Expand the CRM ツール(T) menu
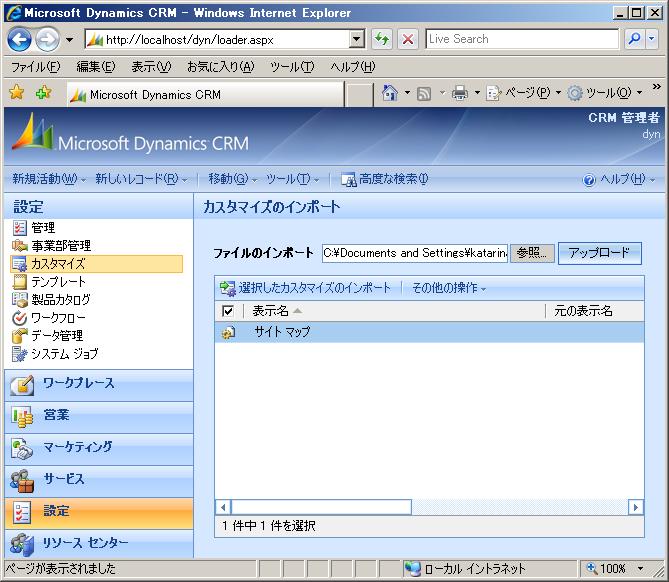This screenshot has width=669, height=582. pos(293,179)
